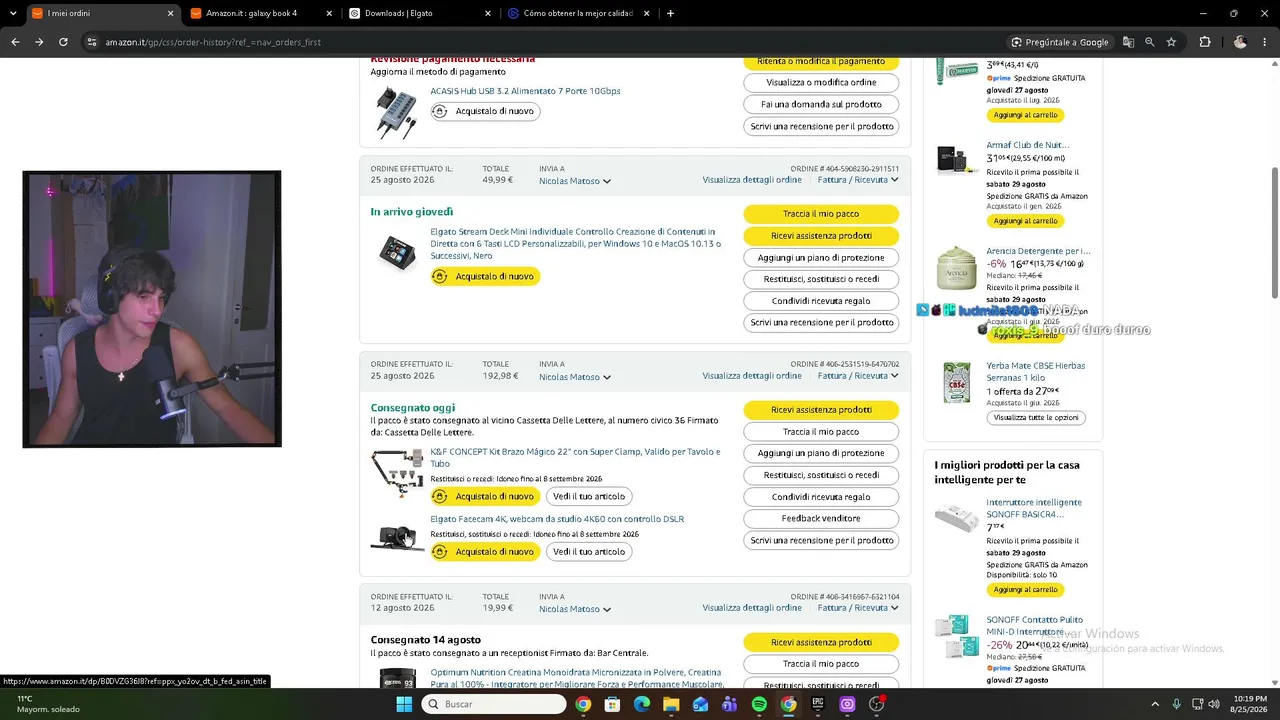The width and height of the screenshot is (1280, 720).
Task: Open the ACASIS Hub USB 3.2 product link
Action: pyautogui.click(x=525, y=91)
